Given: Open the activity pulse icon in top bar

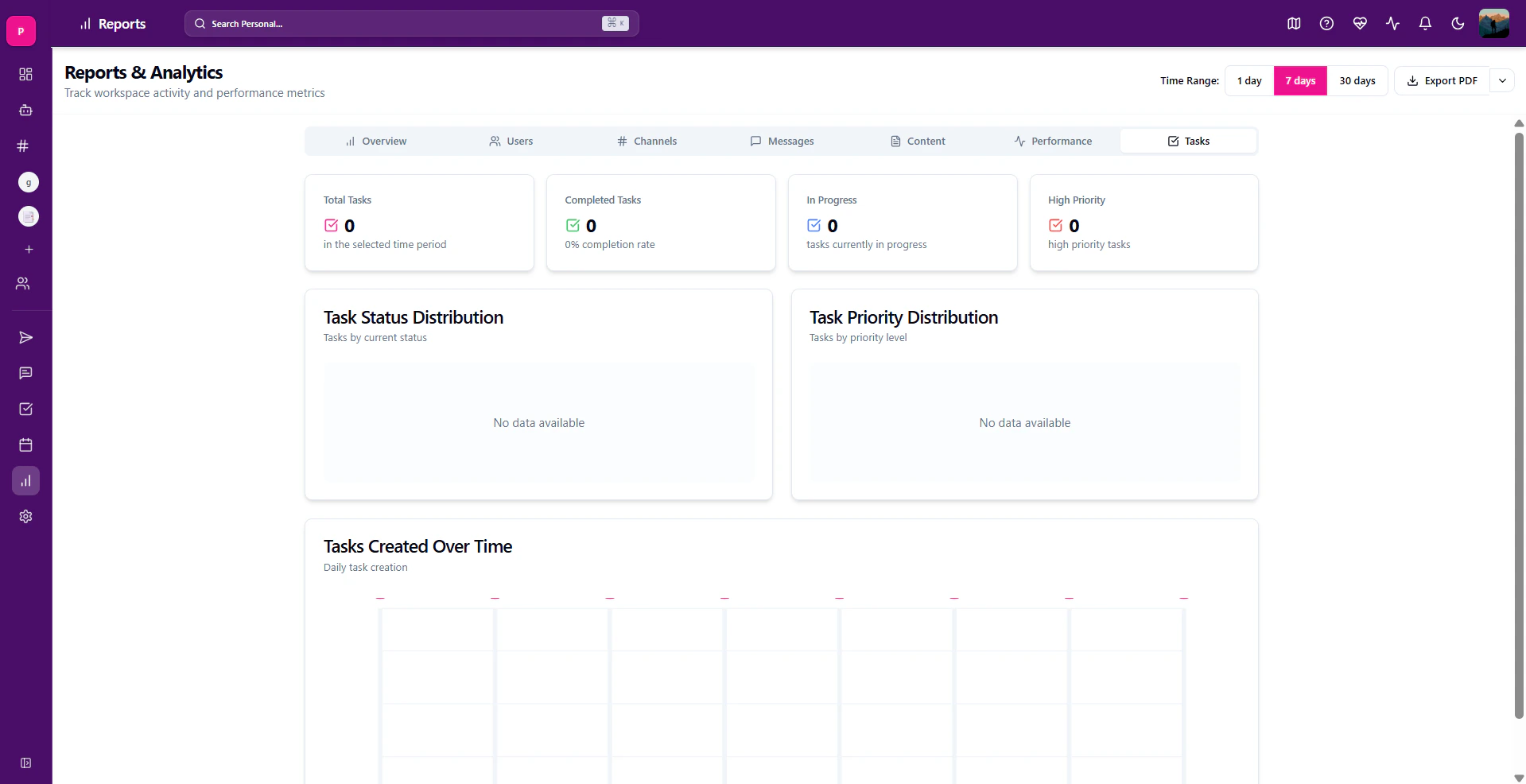Looking at the screenshot, I should [x=1392, y=24].
